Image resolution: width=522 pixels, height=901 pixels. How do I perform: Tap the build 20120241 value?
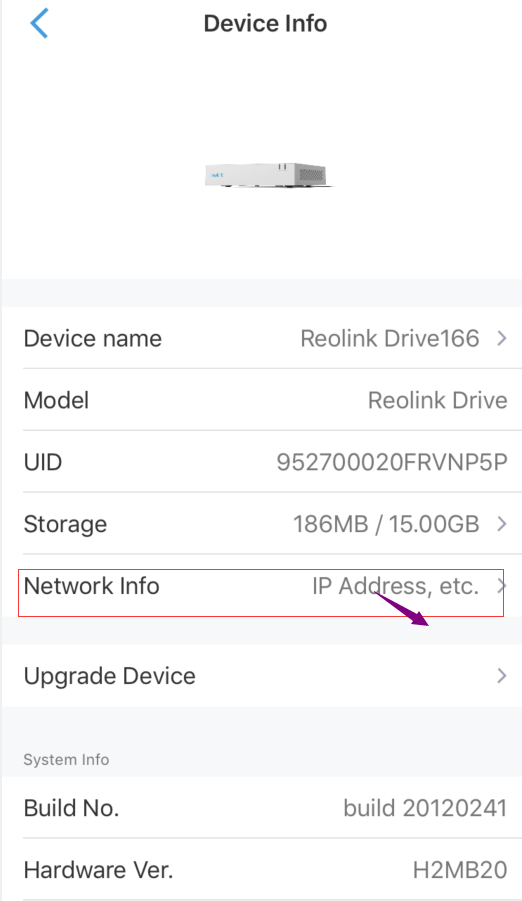tap(425, 808)
